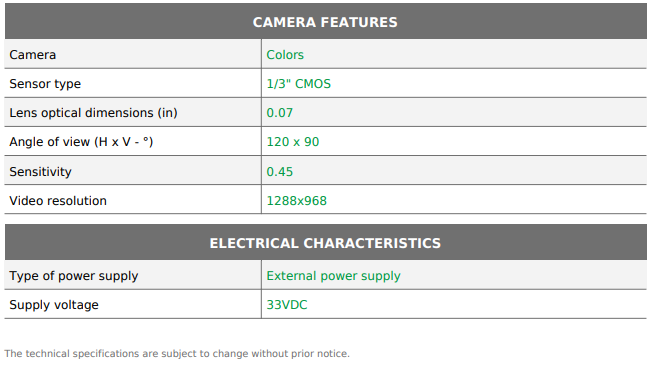Select the Camera row label

coord(32,55)
